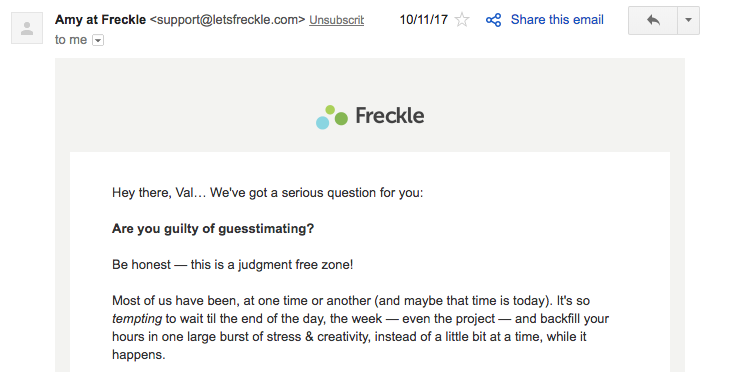Open the Share this email link

coord(557,20)
